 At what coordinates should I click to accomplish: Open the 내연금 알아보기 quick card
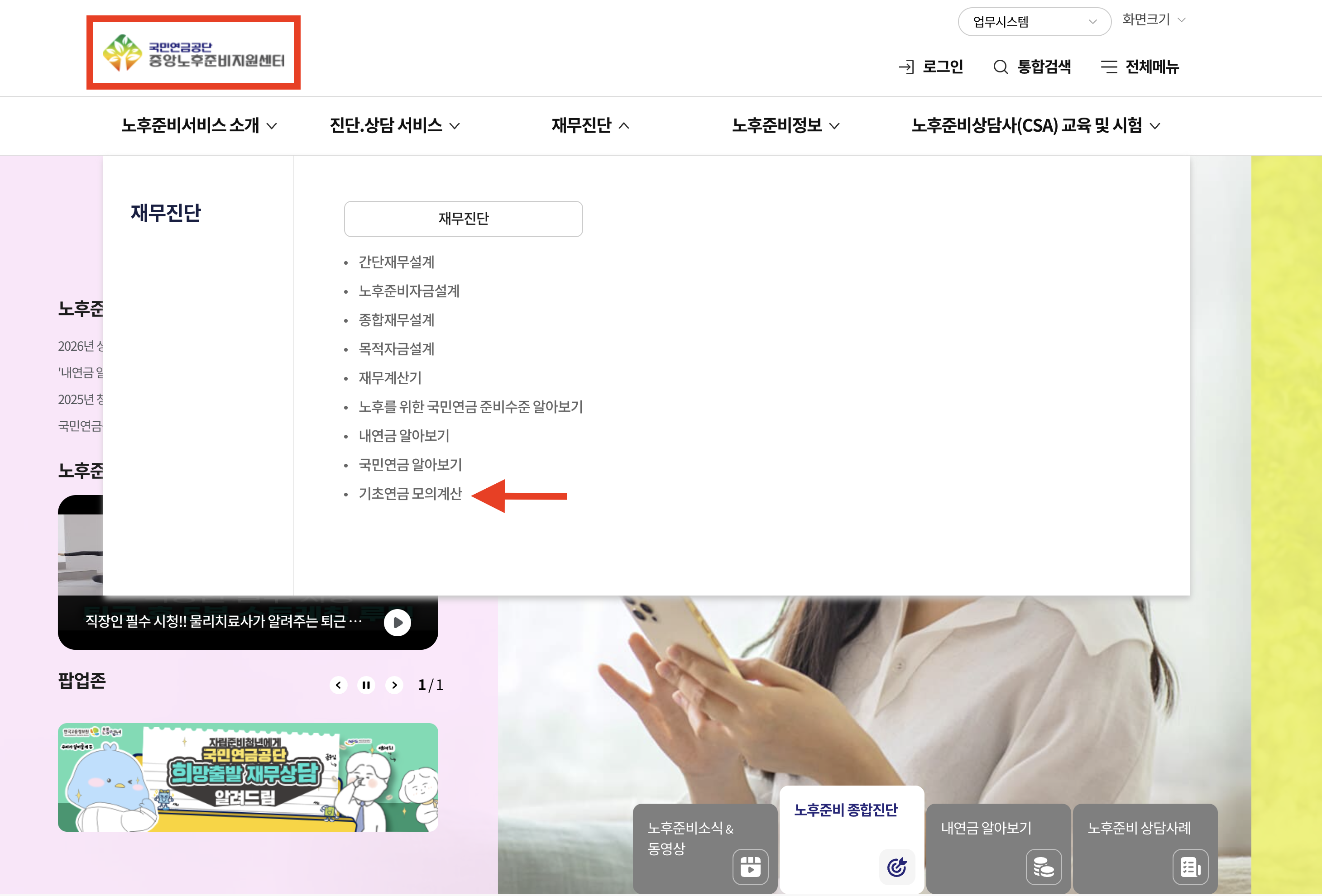pos(998,849)
